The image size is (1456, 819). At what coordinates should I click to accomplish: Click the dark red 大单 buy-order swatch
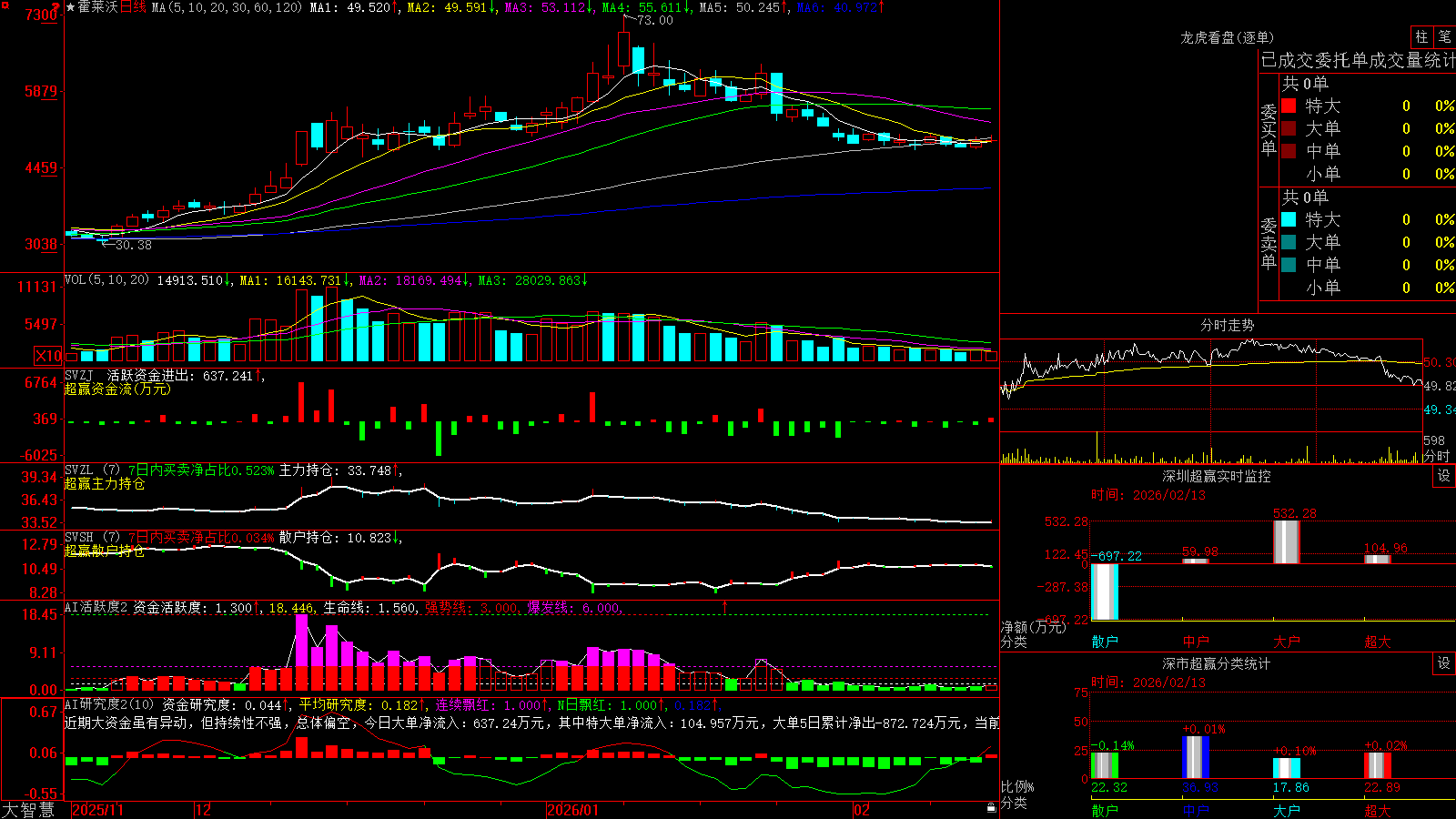[x=1289, y=128]
